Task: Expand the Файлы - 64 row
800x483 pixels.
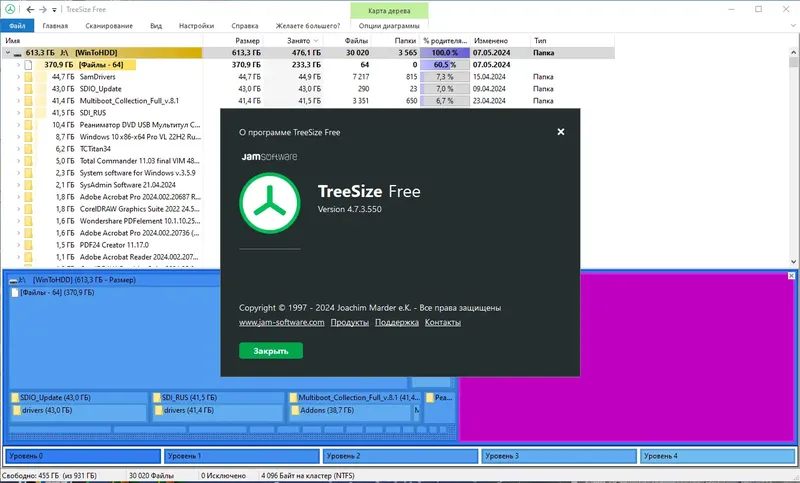Action: point(18,64)
